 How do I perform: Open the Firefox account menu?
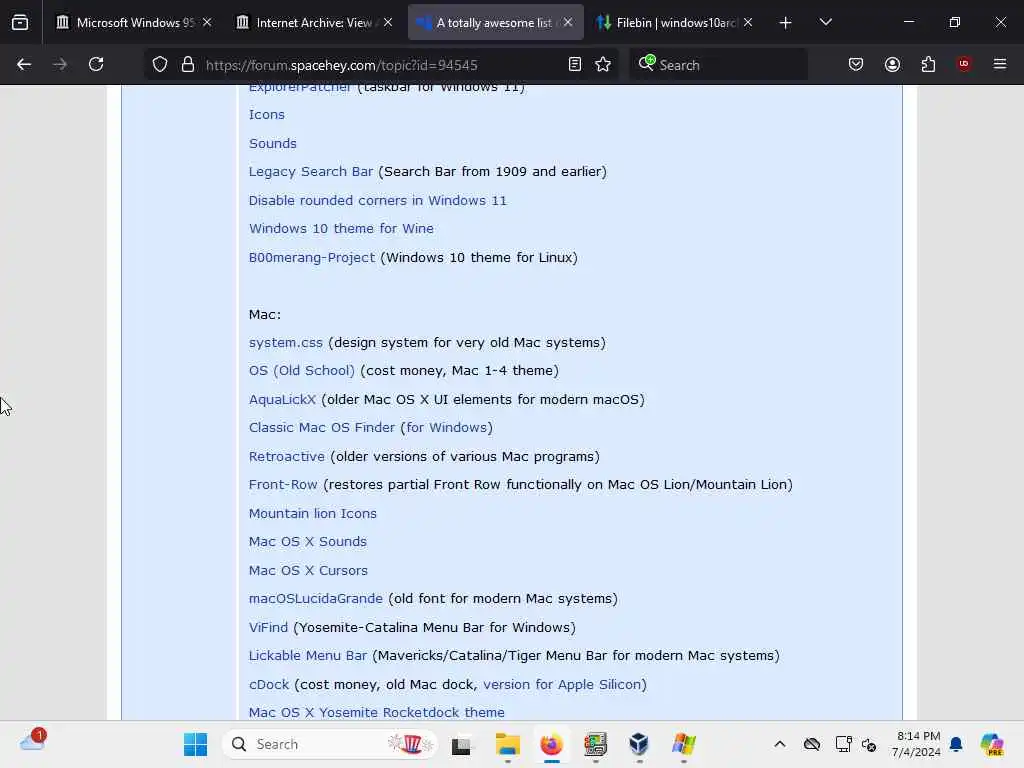click(x=892, y=64)
